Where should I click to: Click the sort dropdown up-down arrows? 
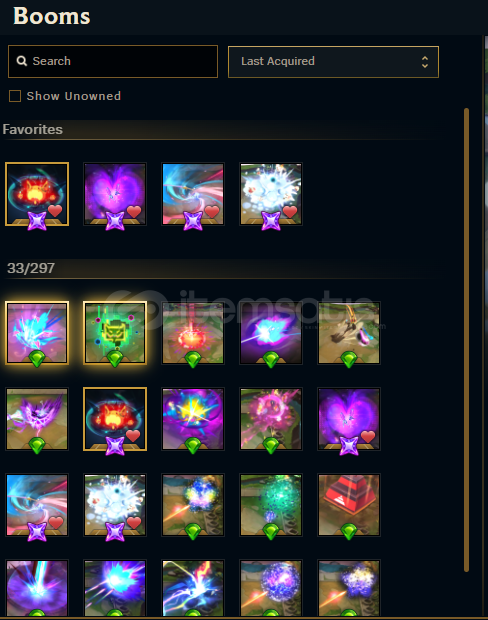pos(425,62)
